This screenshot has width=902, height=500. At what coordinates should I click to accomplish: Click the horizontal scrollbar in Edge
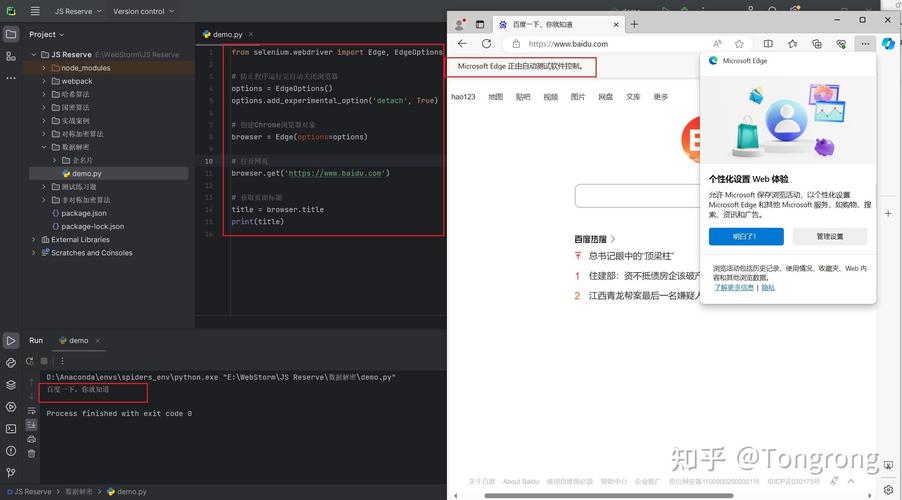pos(609,495)
